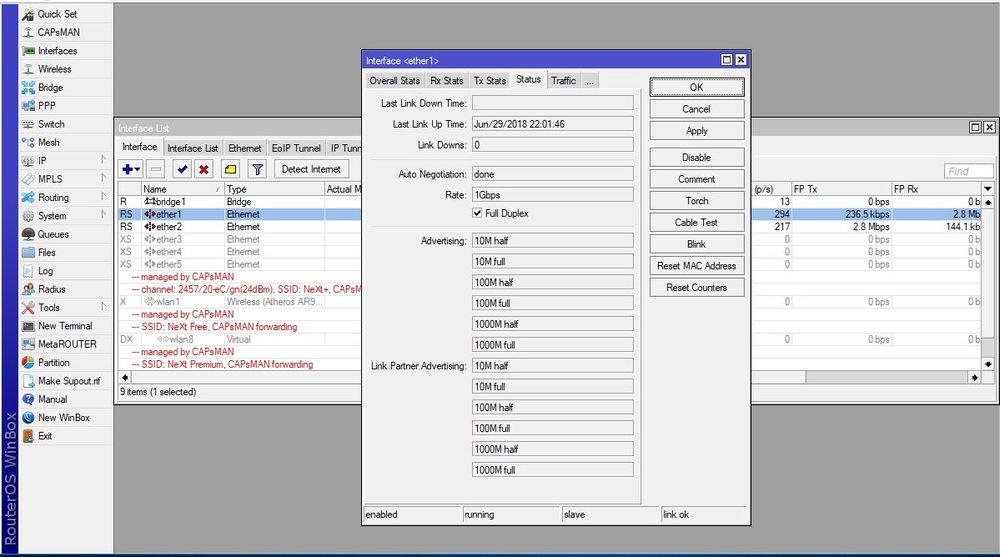Open the more tabs '...' button in dialog
Image resolution: width=1000 pixels, height=557 pixels.
point(590,80)
